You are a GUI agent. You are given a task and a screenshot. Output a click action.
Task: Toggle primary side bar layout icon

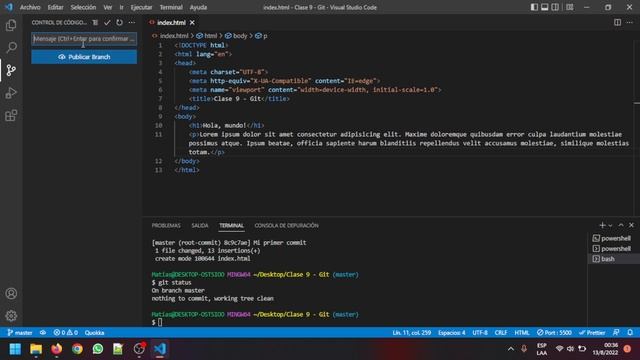(534, 7)
